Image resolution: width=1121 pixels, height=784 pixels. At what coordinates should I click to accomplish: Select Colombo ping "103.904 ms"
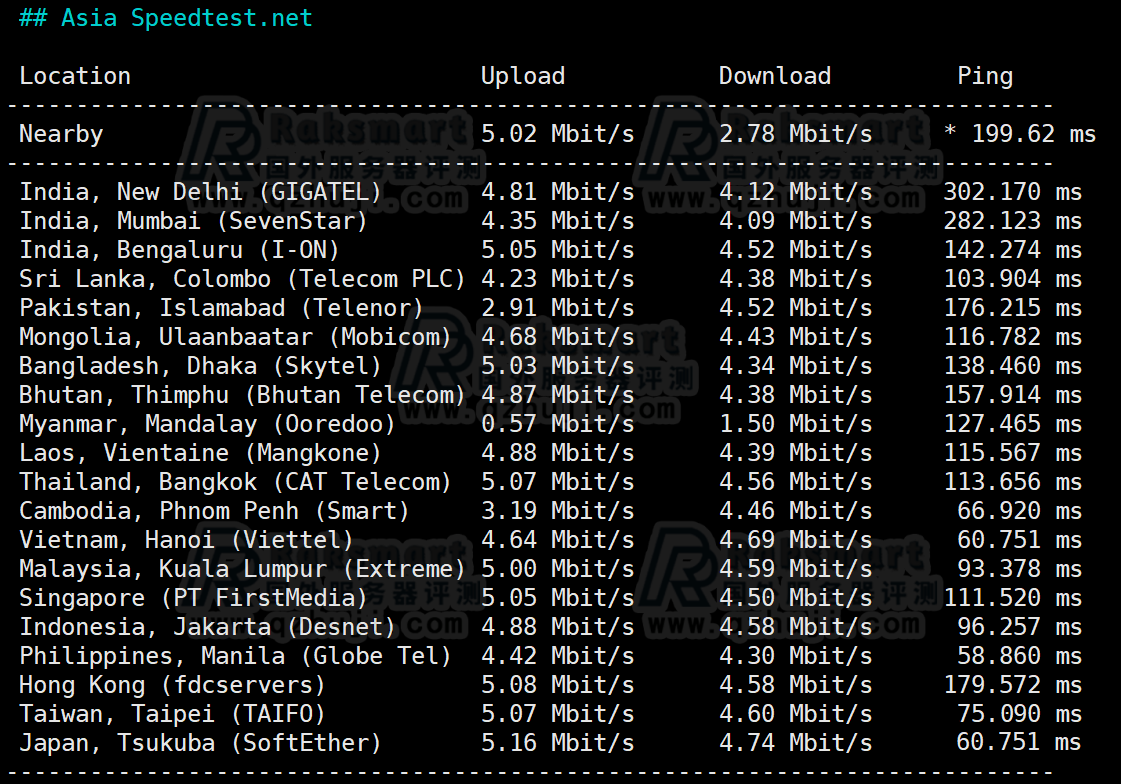(1012, 279)
